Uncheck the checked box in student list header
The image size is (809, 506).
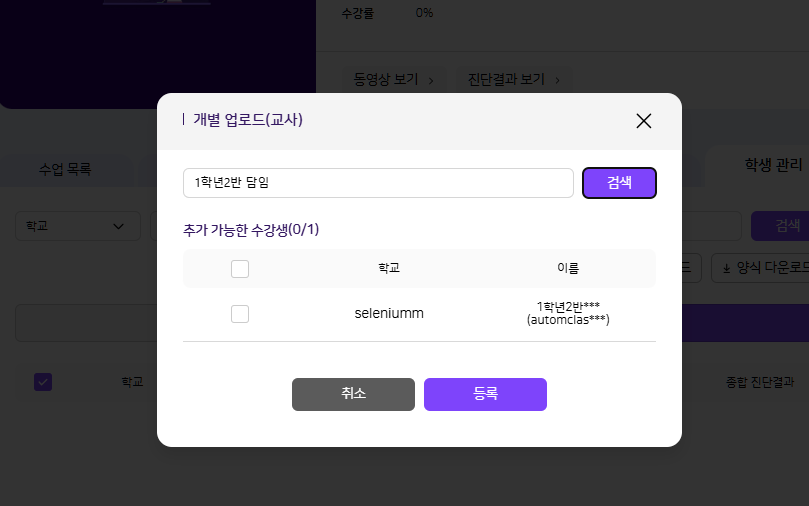click(x=43, y=382)
